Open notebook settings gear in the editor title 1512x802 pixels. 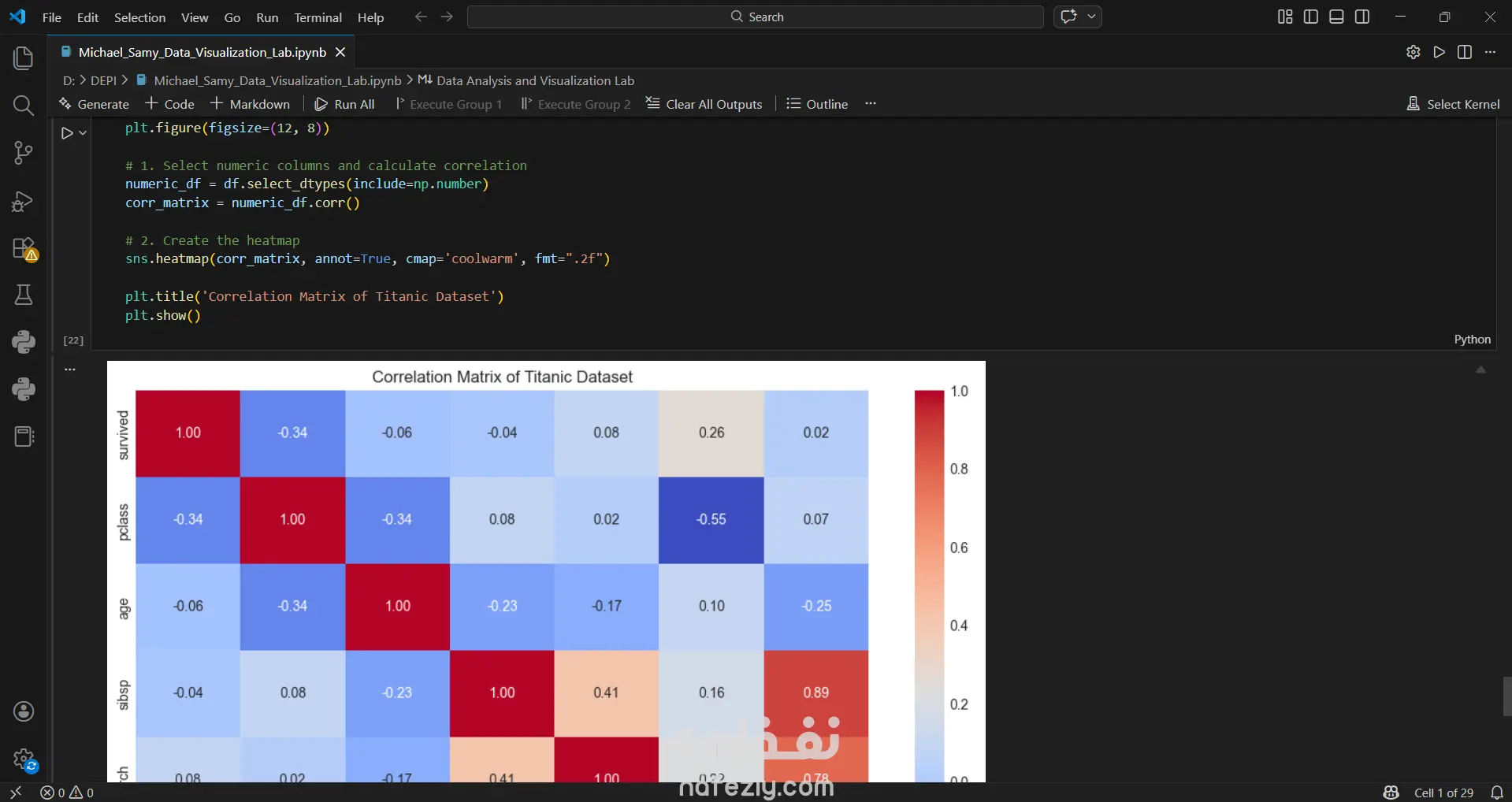[x=1414, y=52]
